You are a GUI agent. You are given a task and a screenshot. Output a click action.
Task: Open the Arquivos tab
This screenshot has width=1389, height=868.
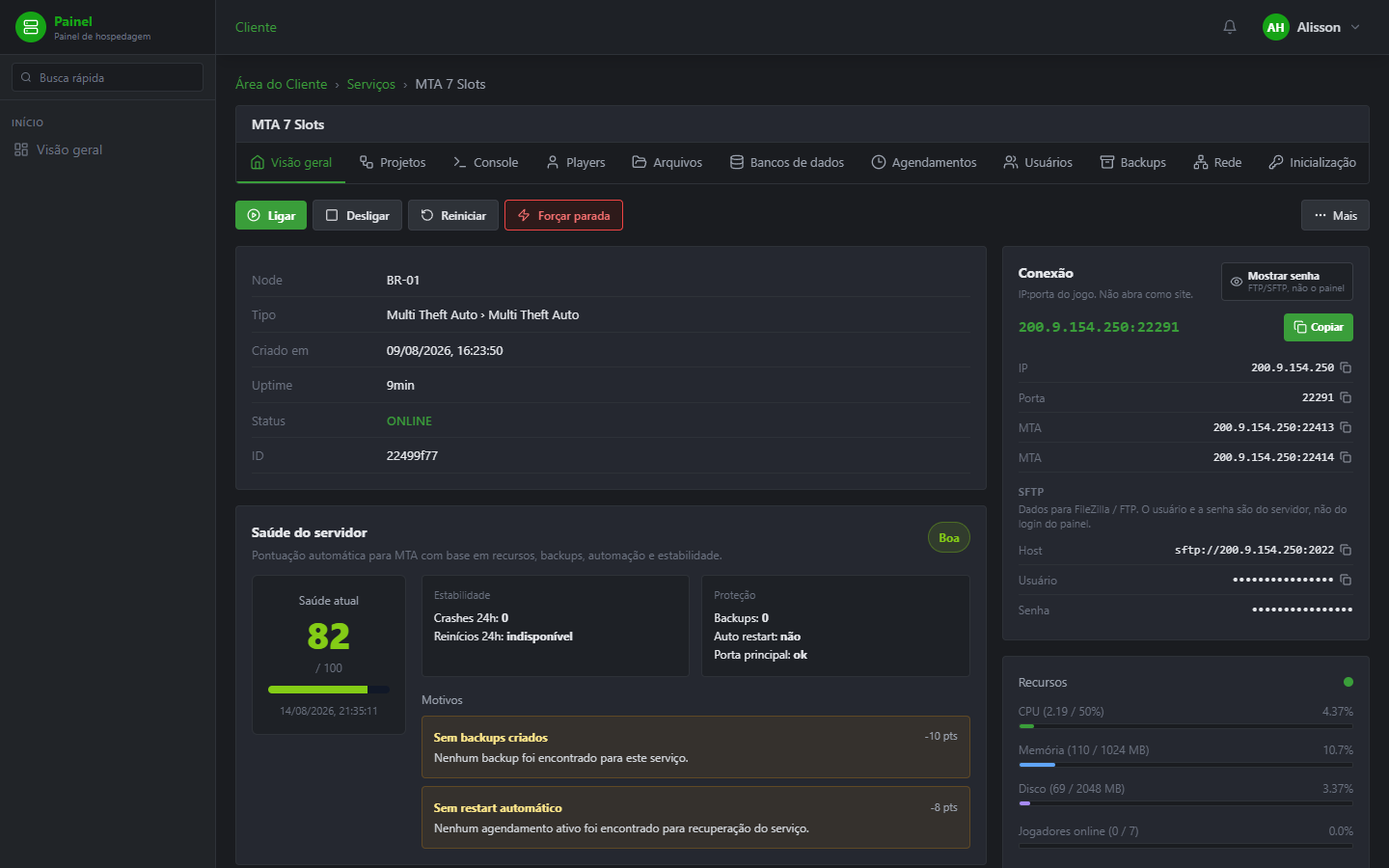pyautogui.click(x=667, y=162)
